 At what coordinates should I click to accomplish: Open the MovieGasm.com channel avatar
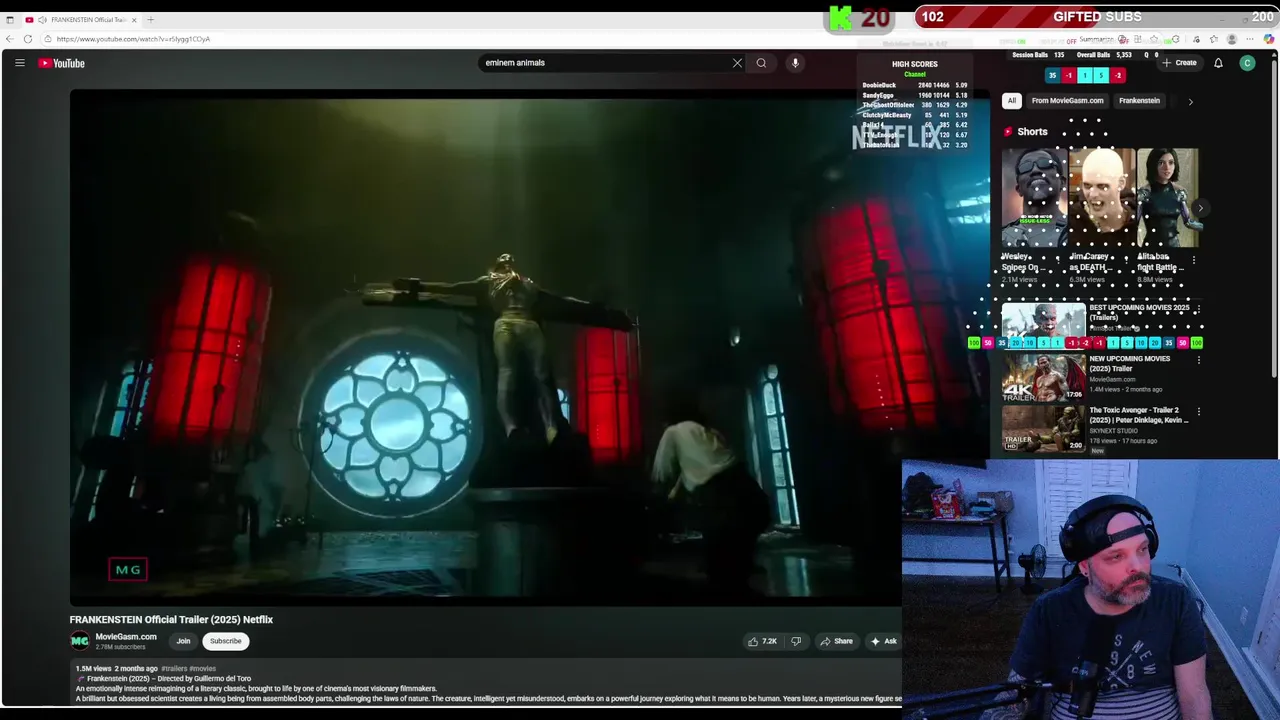(80, 641)
